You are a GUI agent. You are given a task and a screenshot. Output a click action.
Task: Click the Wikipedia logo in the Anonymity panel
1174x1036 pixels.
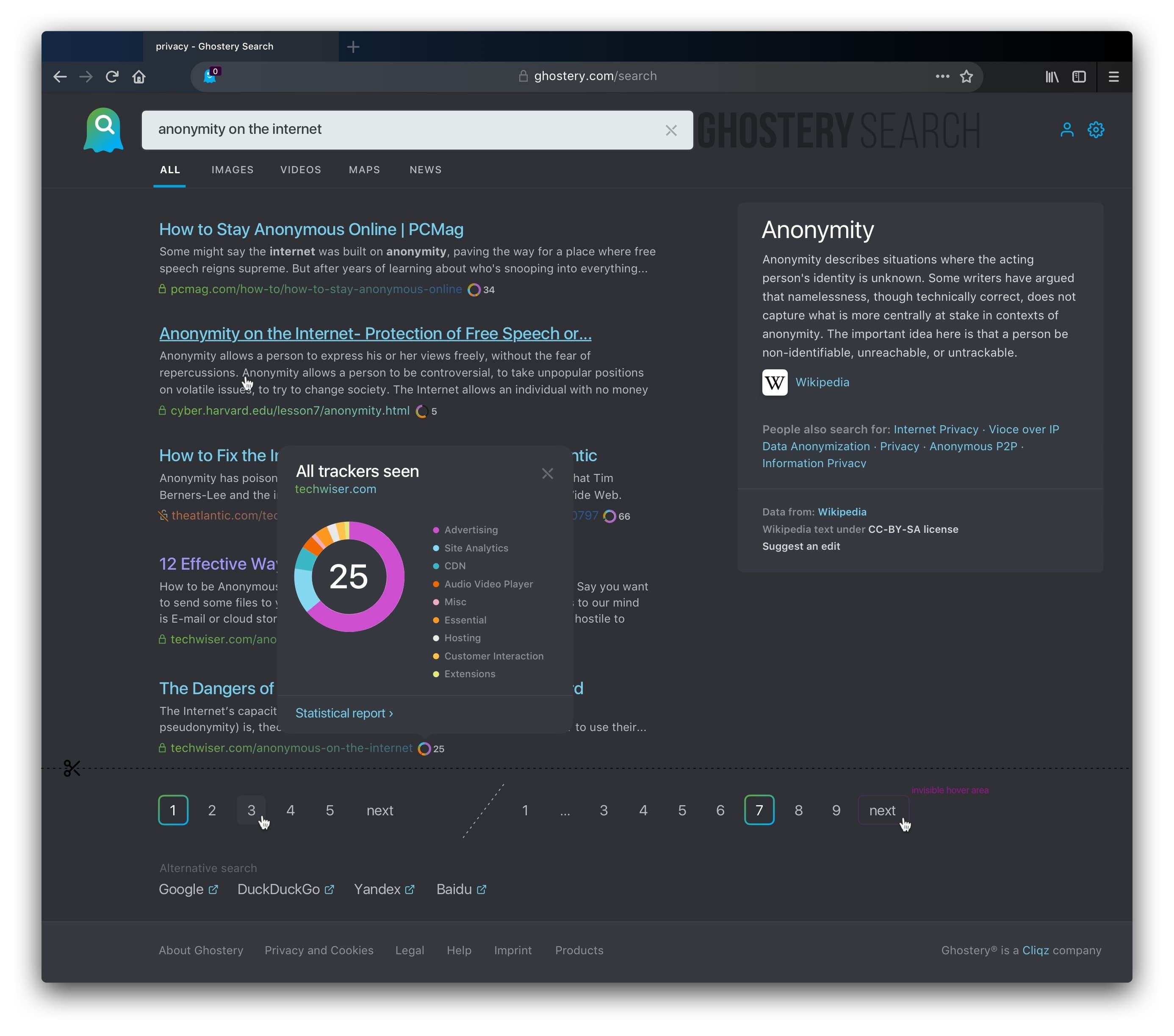coord(774,382)
